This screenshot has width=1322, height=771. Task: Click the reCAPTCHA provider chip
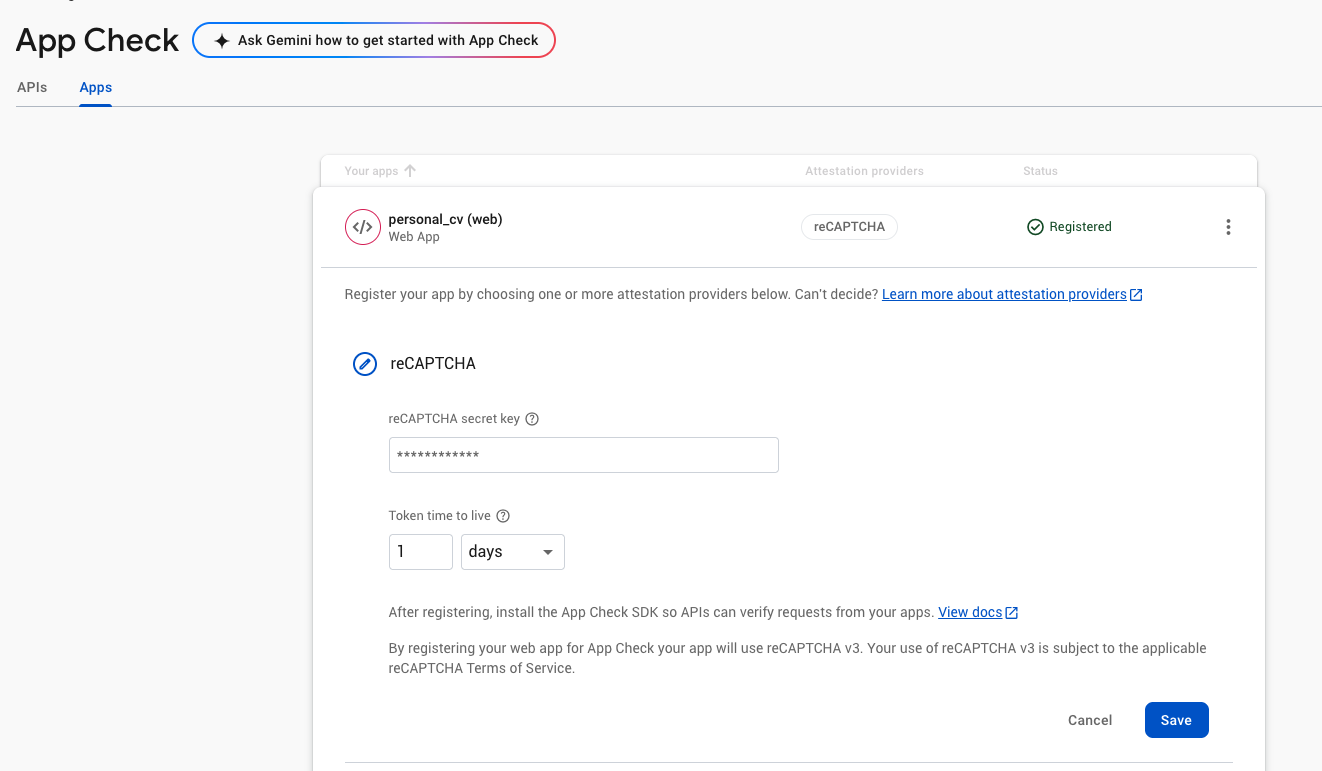[x=849, y=227]
